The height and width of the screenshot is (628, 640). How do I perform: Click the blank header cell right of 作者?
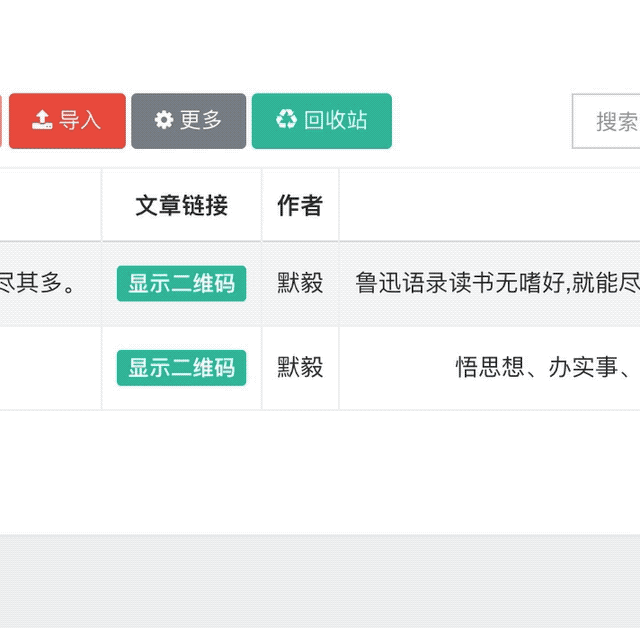(490, 205)
